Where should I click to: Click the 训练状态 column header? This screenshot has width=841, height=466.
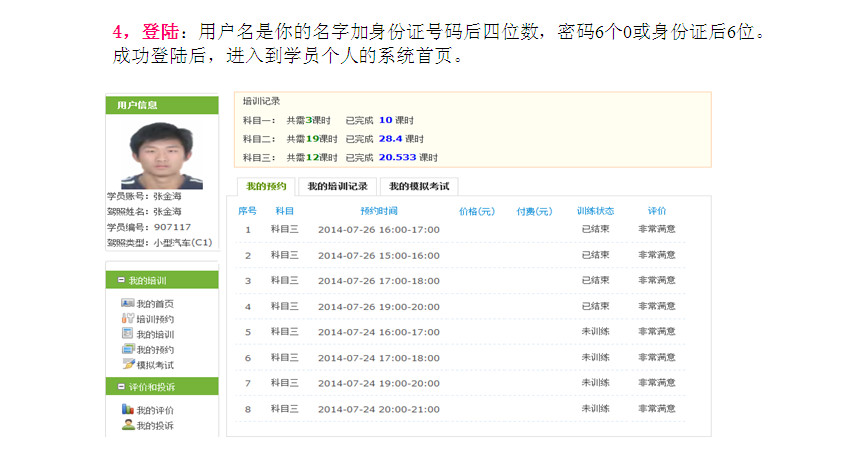coord(595,211)
